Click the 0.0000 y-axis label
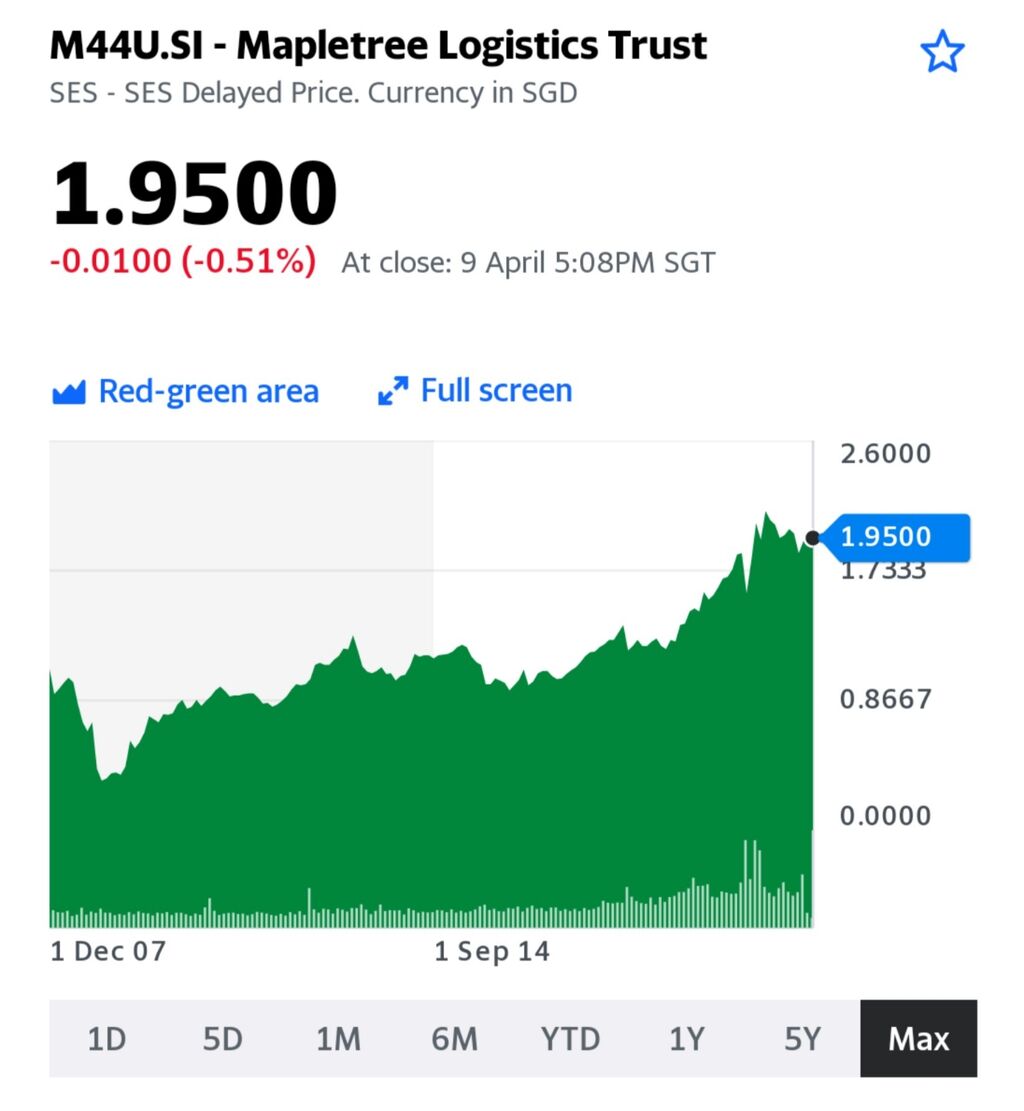The height and width of the screenshot is (1111, 1024). 885,816
